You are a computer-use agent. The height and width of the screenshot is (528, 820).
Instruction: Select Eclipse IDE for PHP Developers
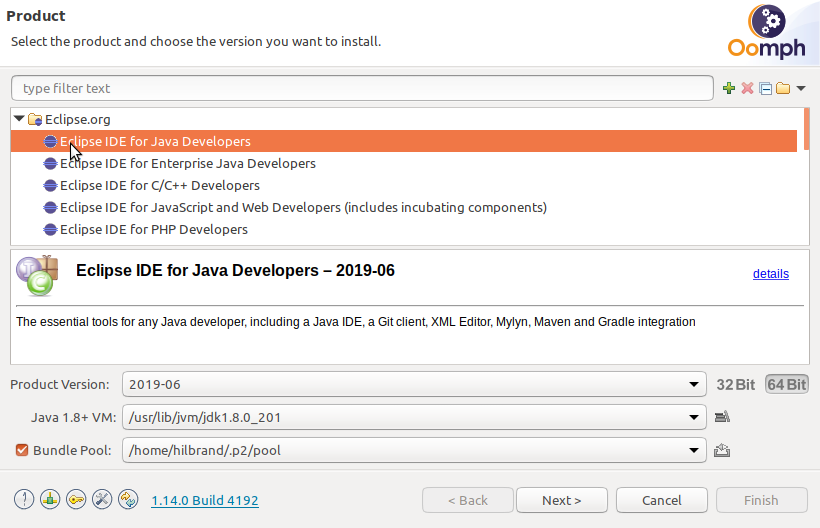click(x=153, y=229)
